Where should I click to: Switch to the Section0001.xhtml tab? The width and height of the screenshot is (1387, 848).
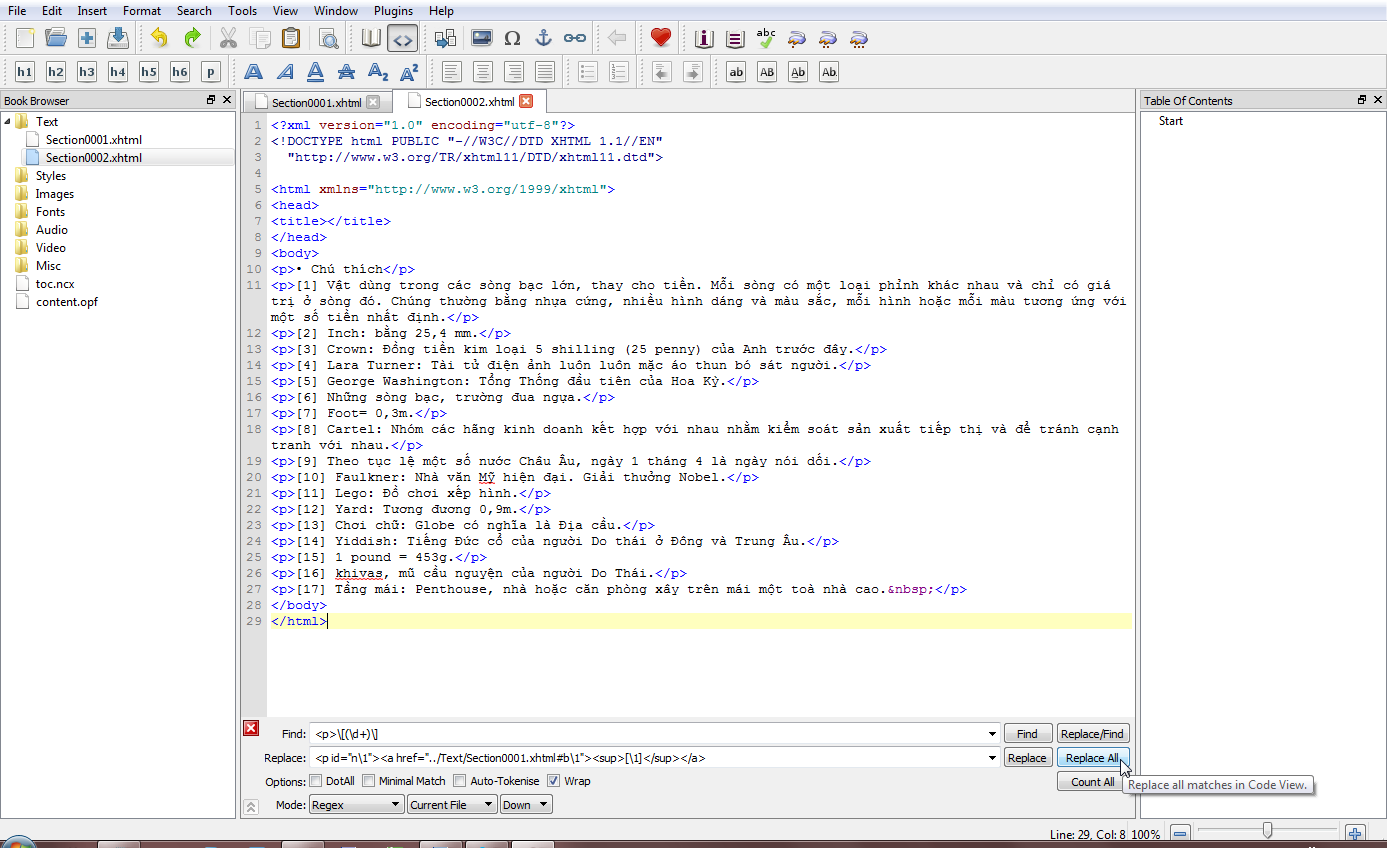click(316, 102)
